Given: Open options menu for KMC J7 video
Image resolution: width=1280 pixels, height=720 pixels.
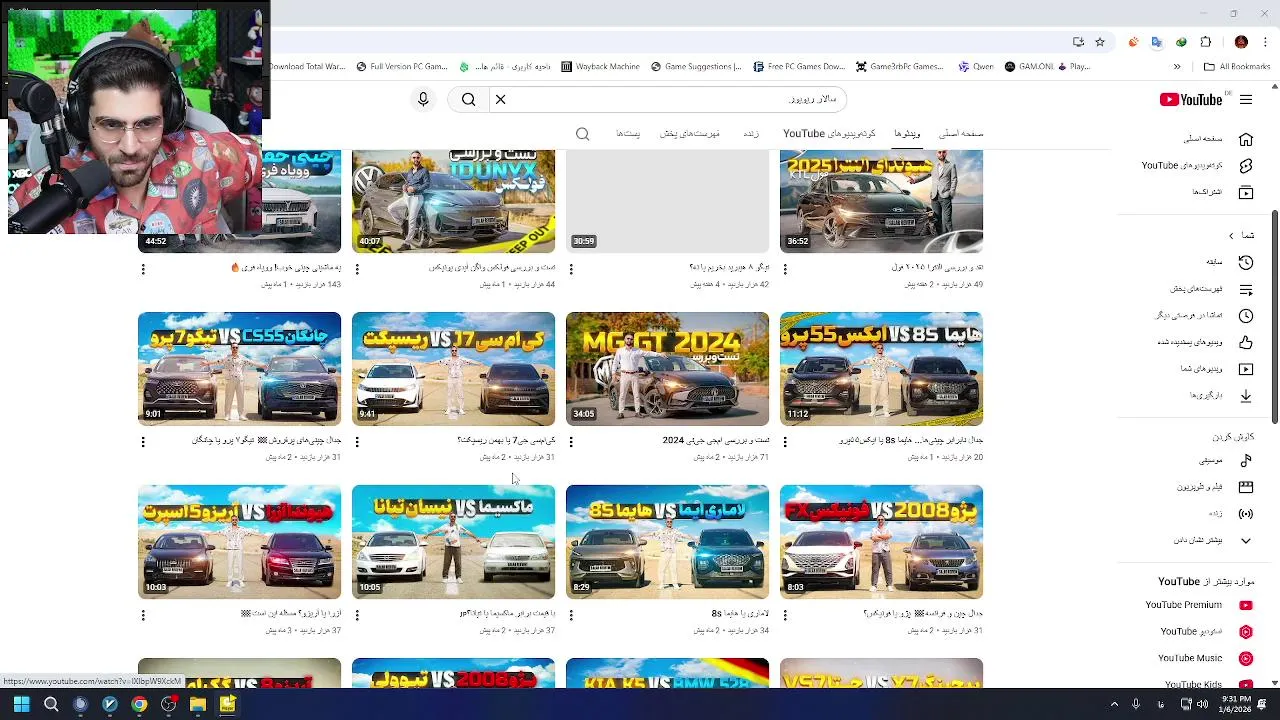Looking at the screenshot, I should [x=357, y=442].
